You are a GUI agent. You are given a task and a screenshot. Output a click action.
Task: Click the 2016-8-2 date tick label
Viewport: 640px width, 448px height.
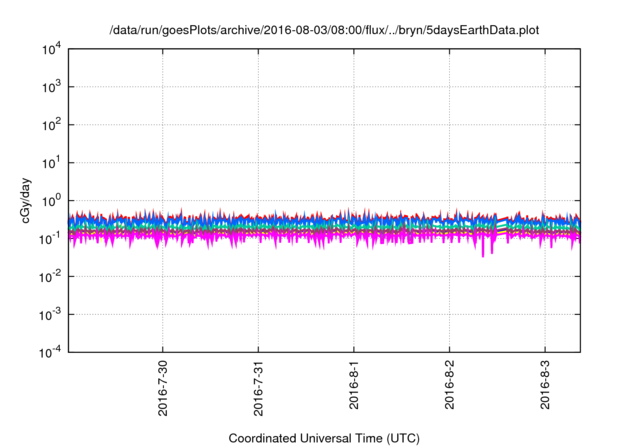coord(449,384)
